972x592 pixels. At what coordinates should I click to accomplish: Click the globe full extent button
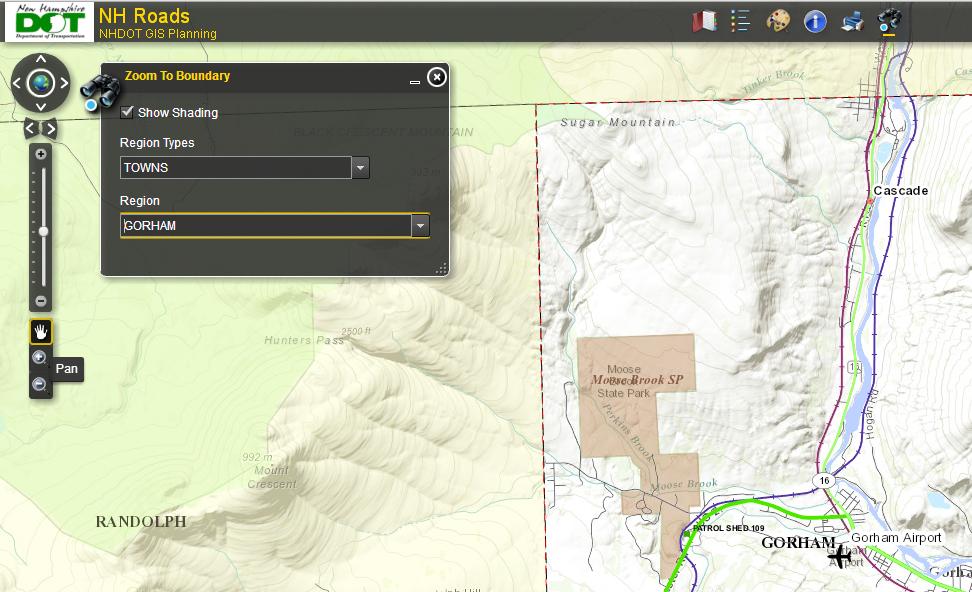(x=40, y=83)
